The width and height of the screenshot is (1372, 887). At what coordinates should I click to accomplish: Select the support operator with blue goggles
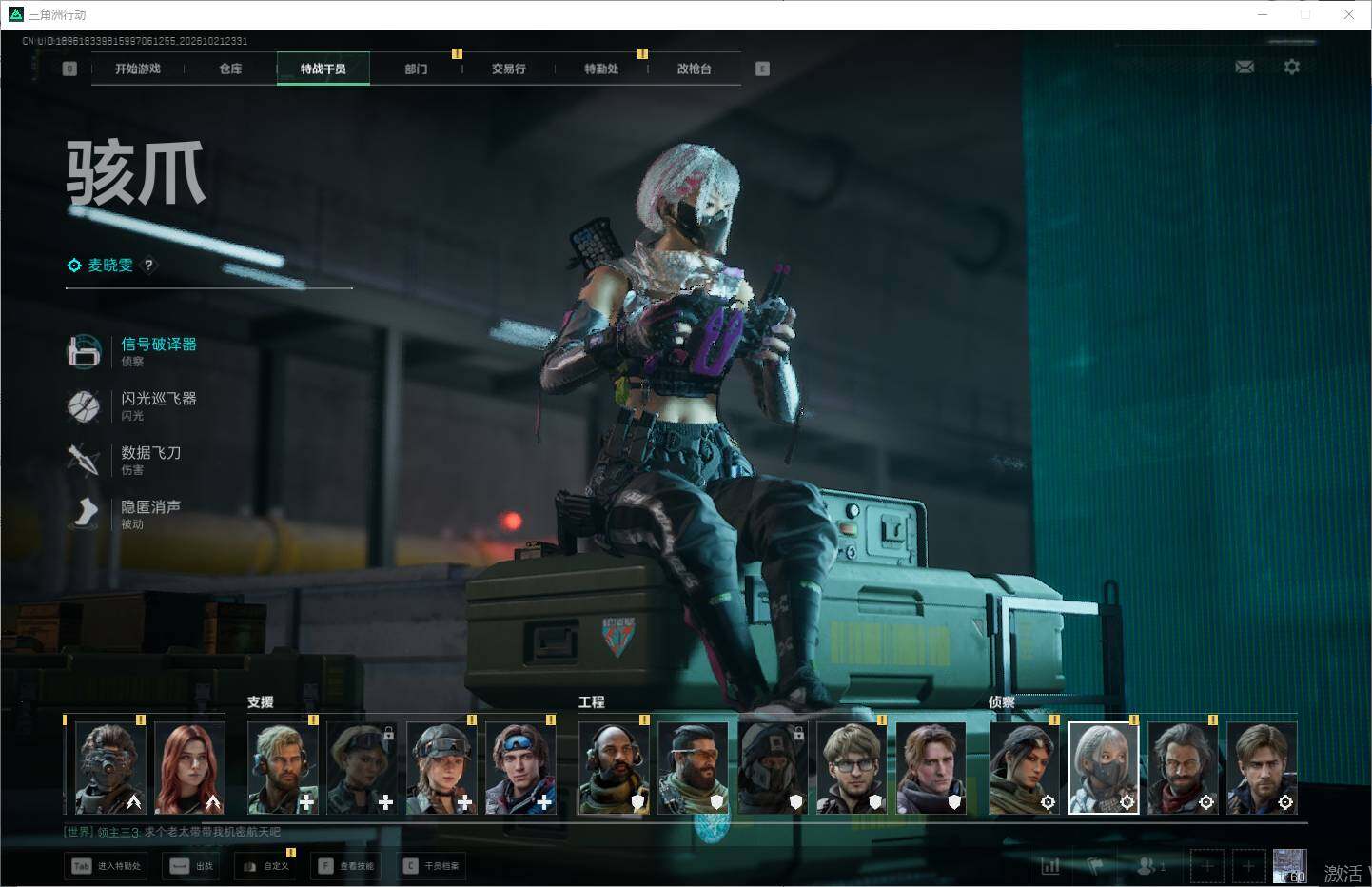(520, 768)
